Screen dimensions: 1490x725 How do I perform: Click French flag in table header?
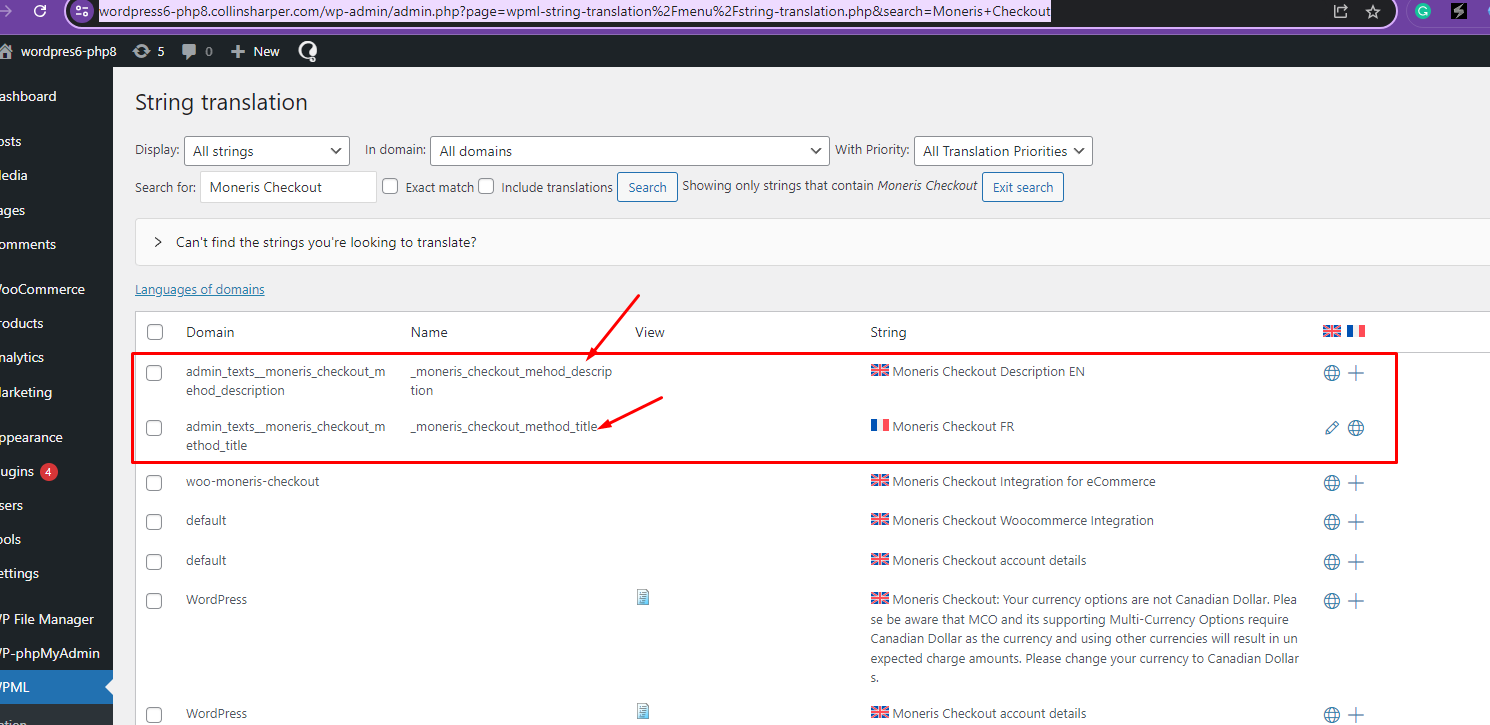point(1356,331)
